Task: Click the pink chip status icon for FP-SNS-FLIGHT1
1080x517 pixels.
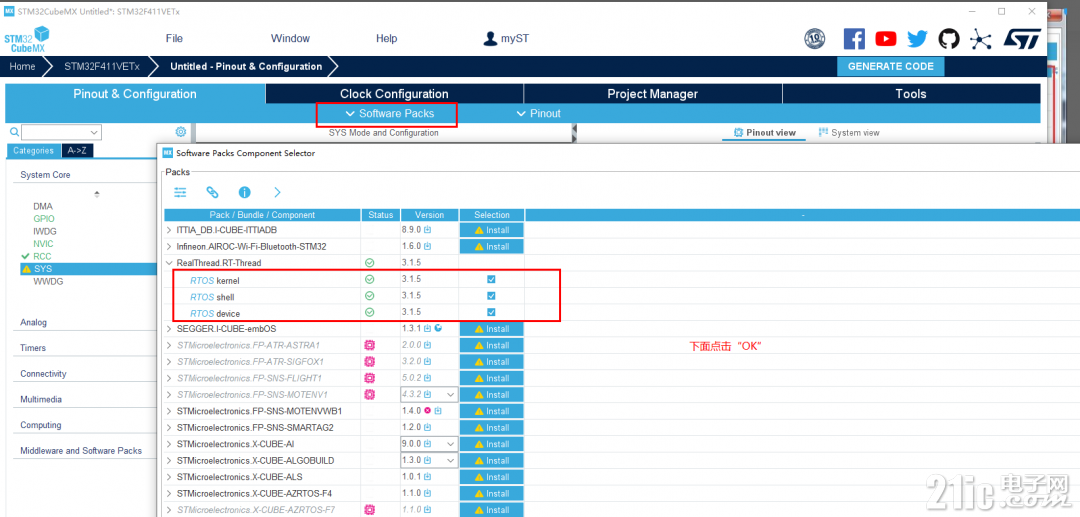Action: tap(369, 378)
